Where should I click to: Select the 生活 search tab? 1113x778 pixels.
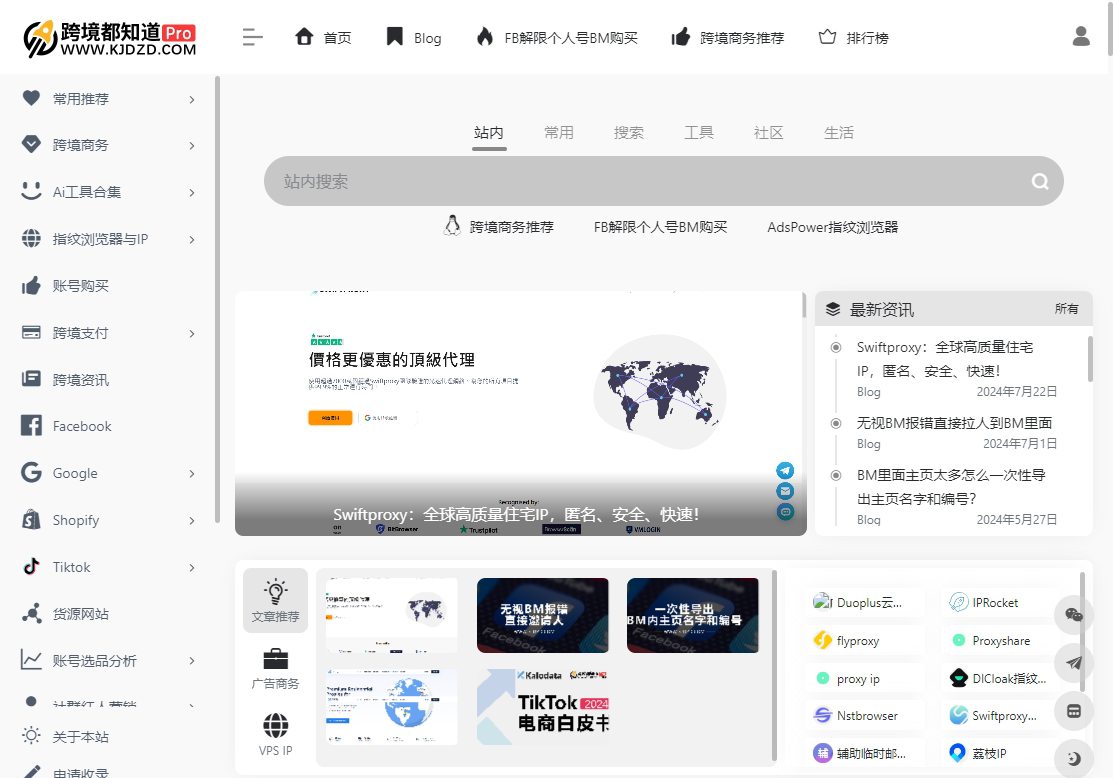click(839, 133)
